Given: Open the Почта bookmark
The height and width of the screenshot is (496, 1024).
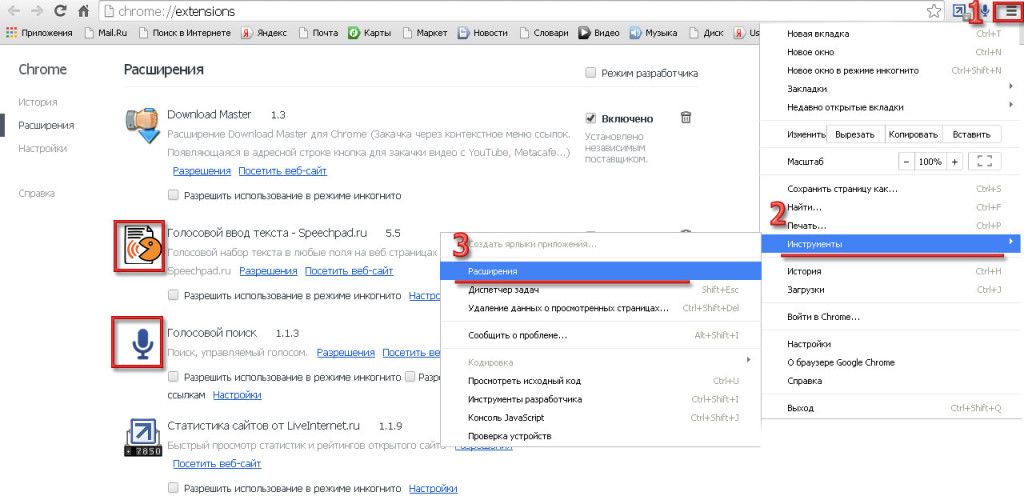Looking at the screenshot, I should coord(318,33).
